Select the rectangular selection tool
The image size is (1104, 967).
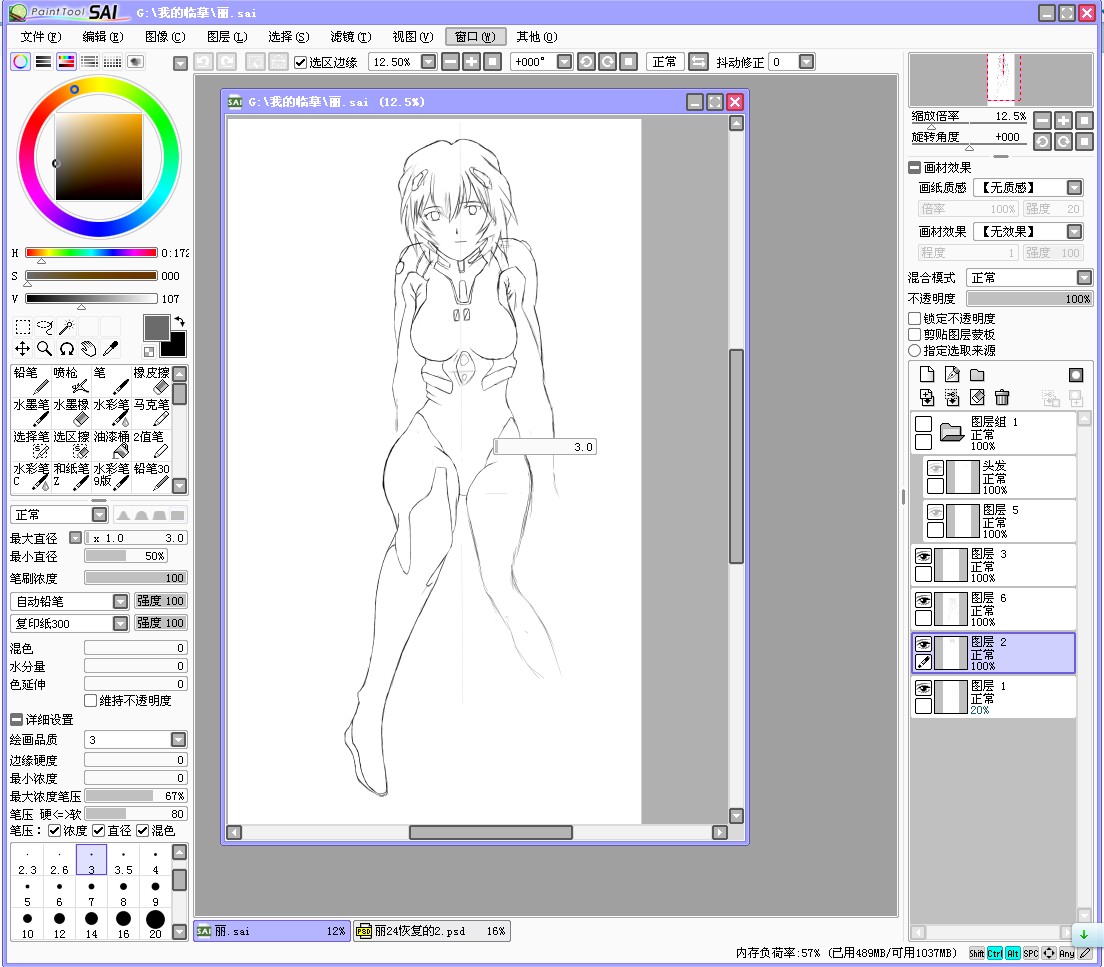23,327
